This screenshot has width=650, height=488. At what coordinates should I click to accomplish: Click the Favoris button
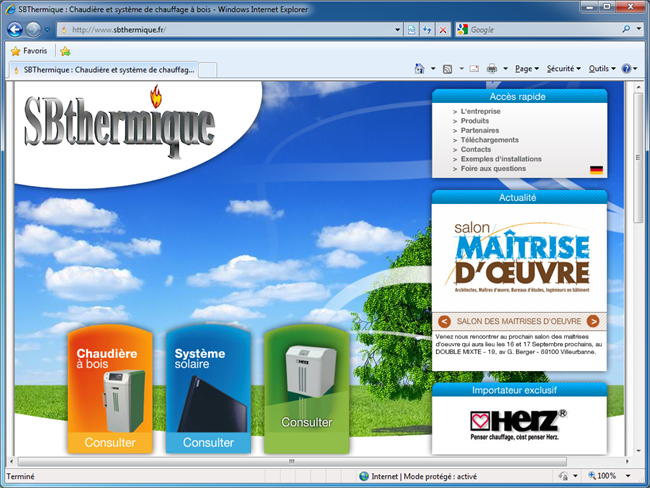pyautogui.click(x=28, y=50)
